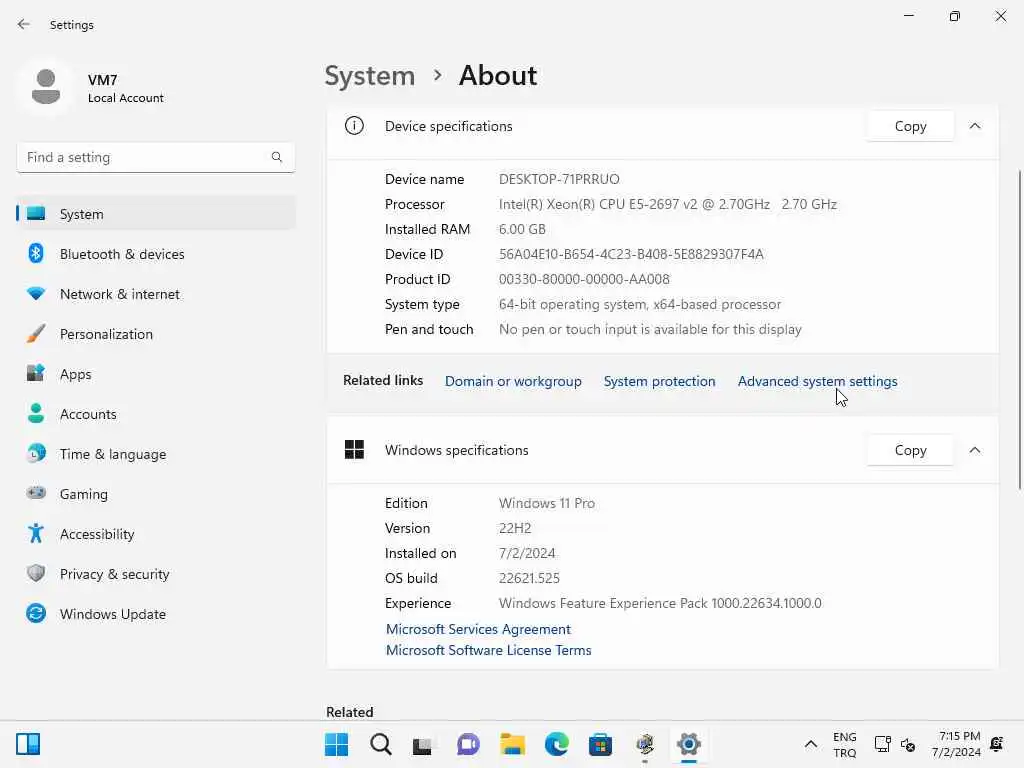Image resolution: width=1024 pixels, height=768 pixels.
Task: Select System in the sidebar
Action: pos(156,214)
